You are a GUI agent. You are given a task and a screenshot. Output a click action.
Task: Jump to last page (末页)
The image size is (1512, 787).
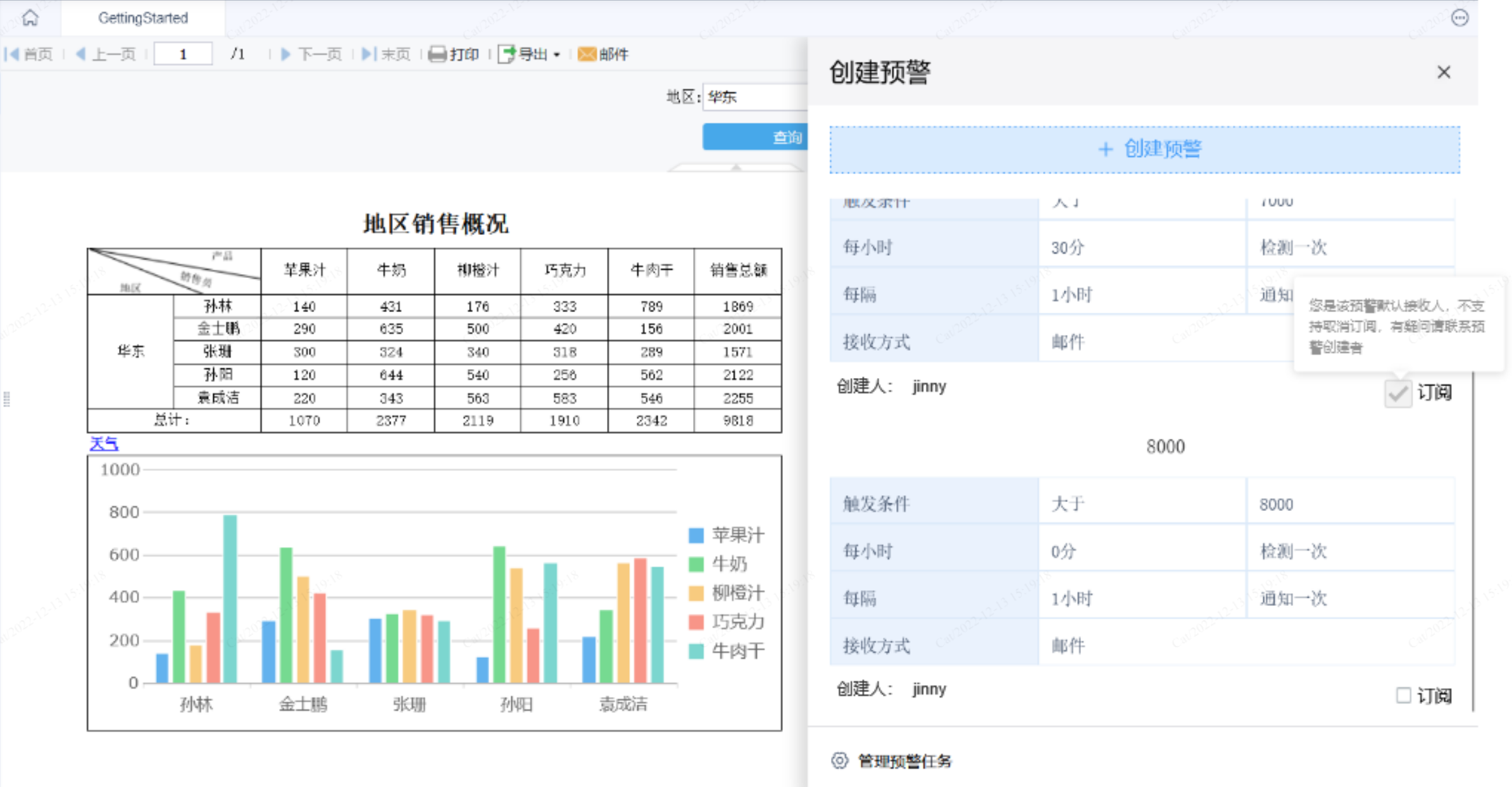tap(386, 54)
